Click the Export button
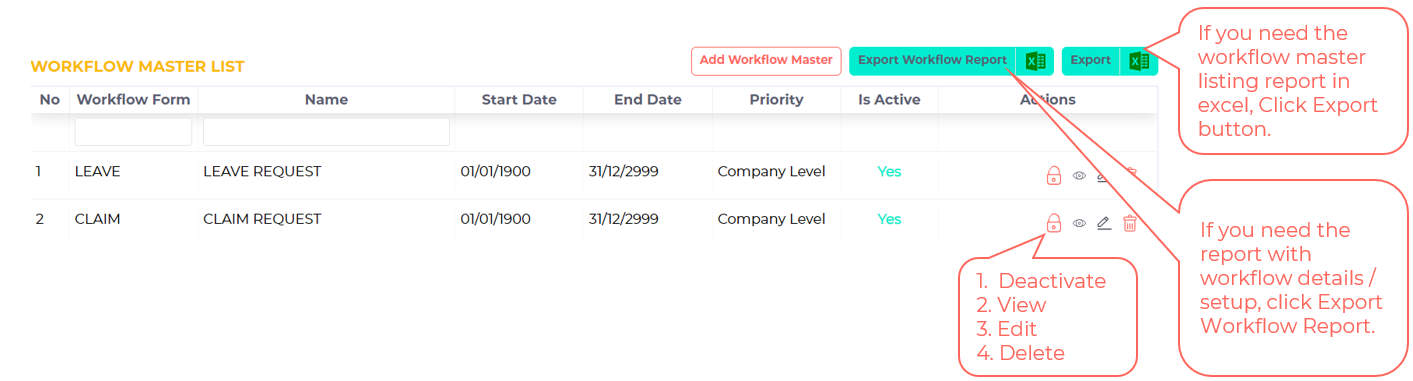 [x=1091, y=61]
